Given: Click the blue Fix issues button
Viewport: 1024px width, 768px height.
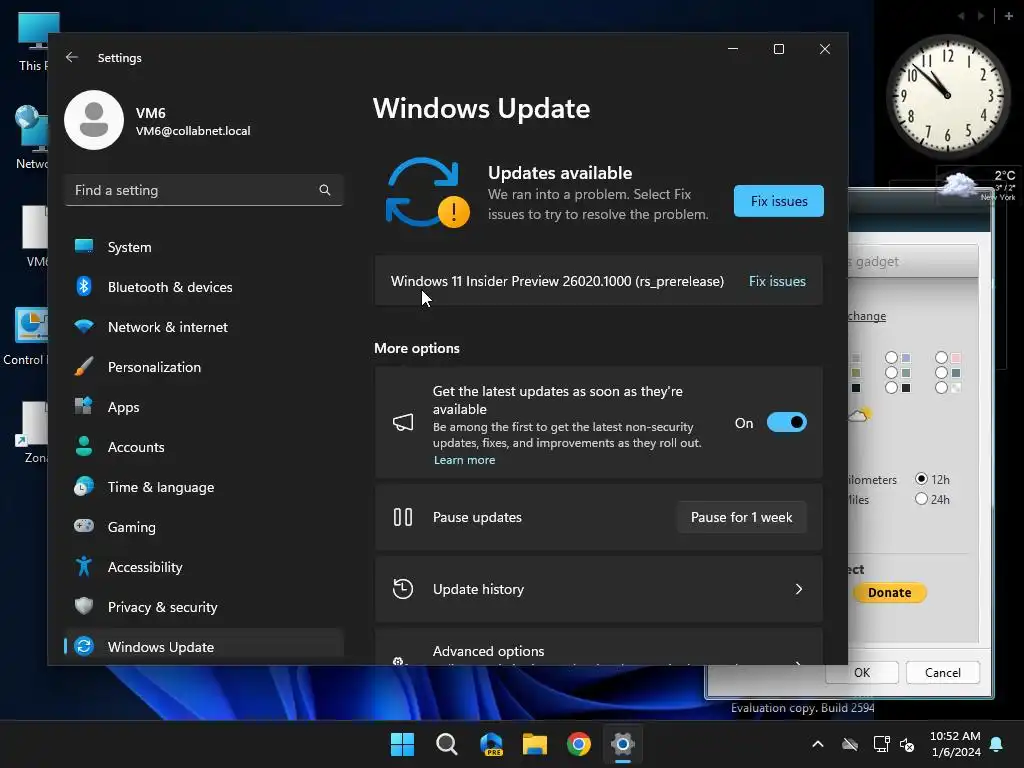Looking at the screenshot, I should 778,201.
